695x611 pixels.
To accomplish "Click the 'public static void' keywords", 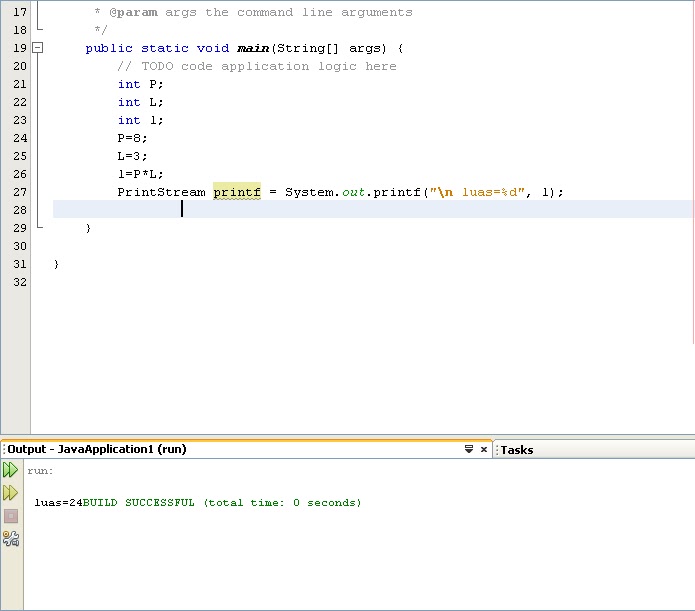I will click(157, 48).
